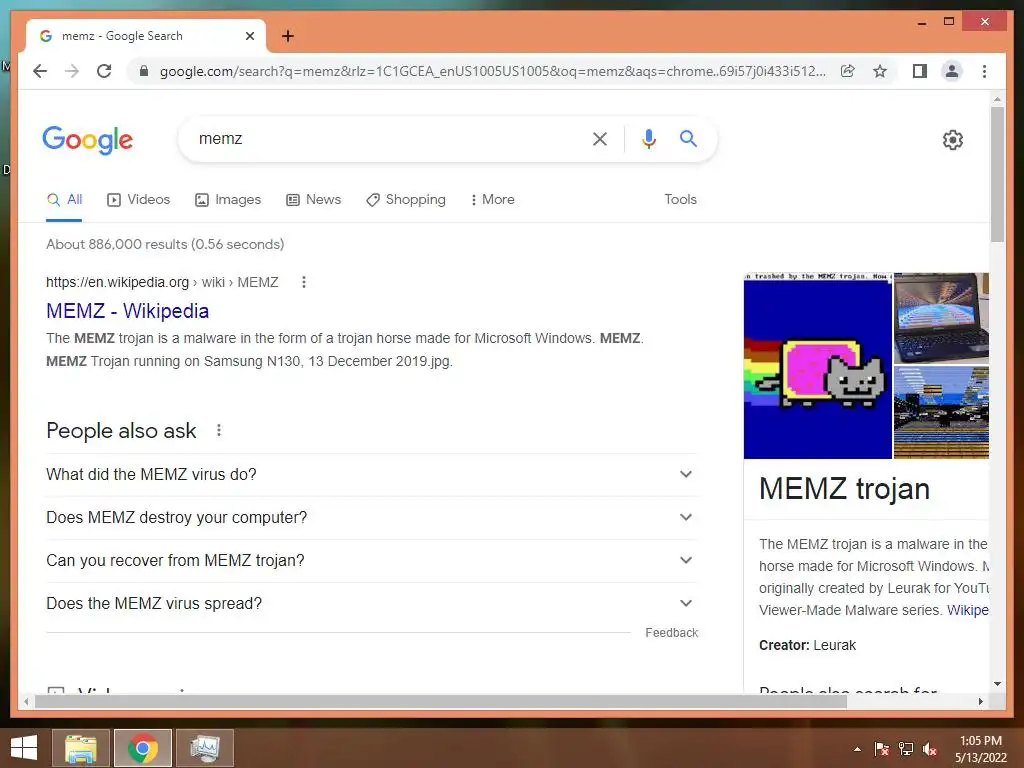Image resolution: width=1024 pixels, height=768 pixels.
Task: Click the horizontal scrollbar thumb
Action: point(441,701)
